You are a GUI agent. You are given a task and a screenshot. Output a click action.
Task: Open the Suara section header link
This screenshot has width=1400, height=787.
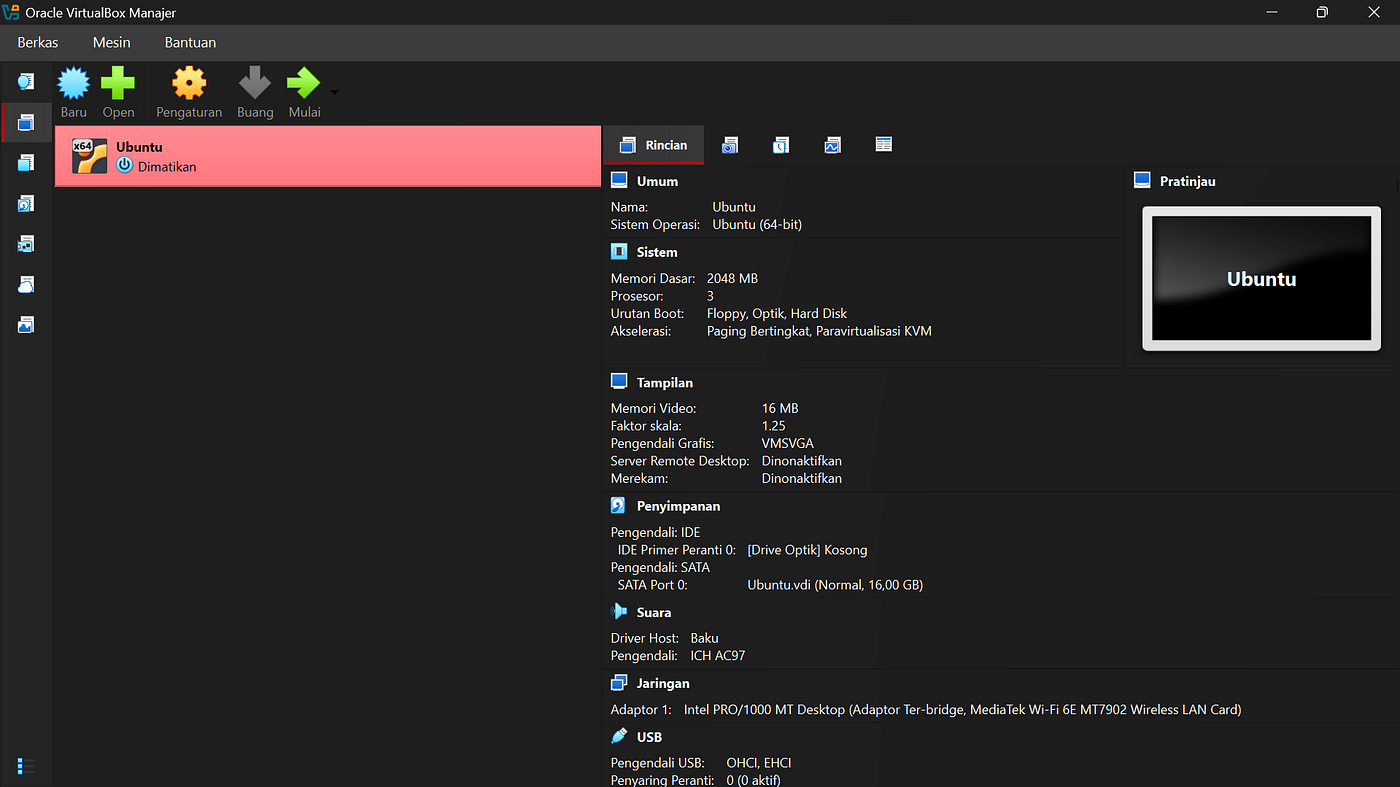pyautogui.click(x=654, y=612)
